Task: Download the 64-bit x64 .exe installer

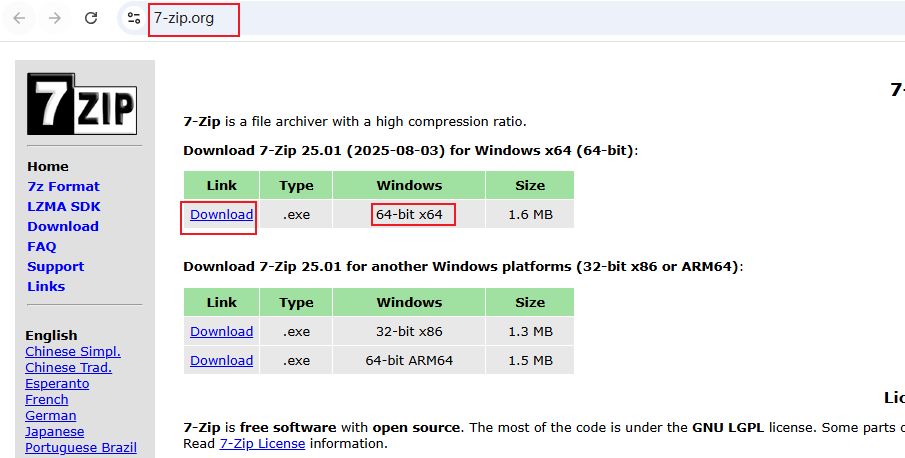Action: coord(222,215)
